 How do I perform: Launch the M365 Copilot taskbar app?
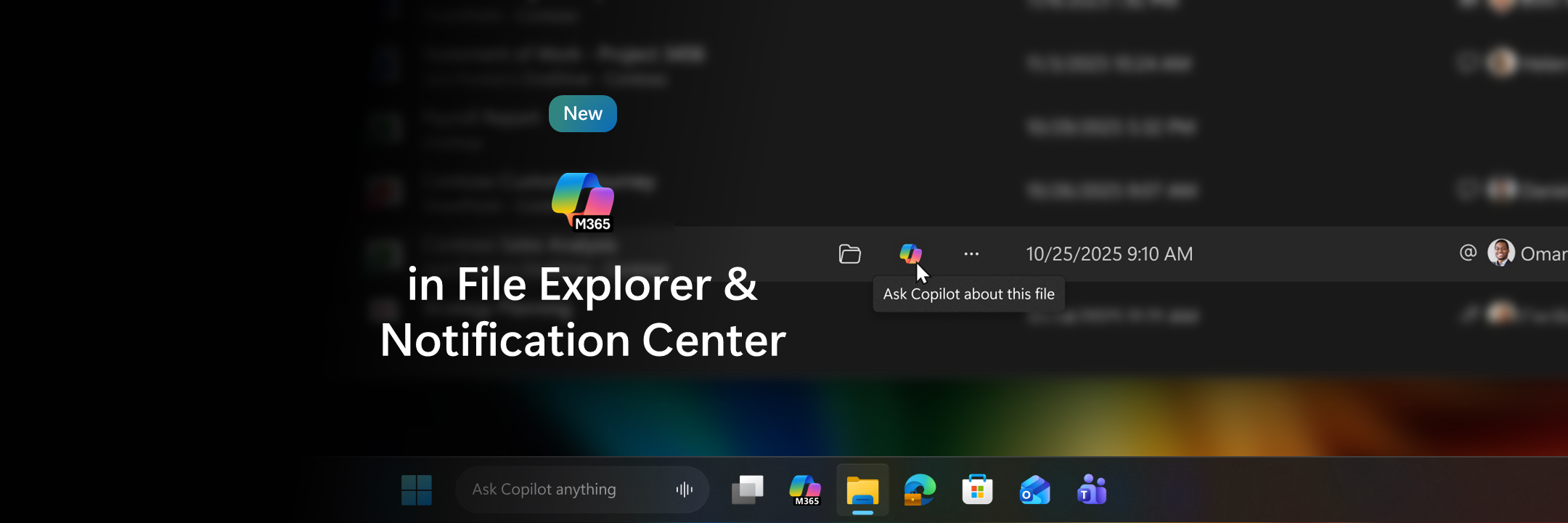[x=805, y=490]
